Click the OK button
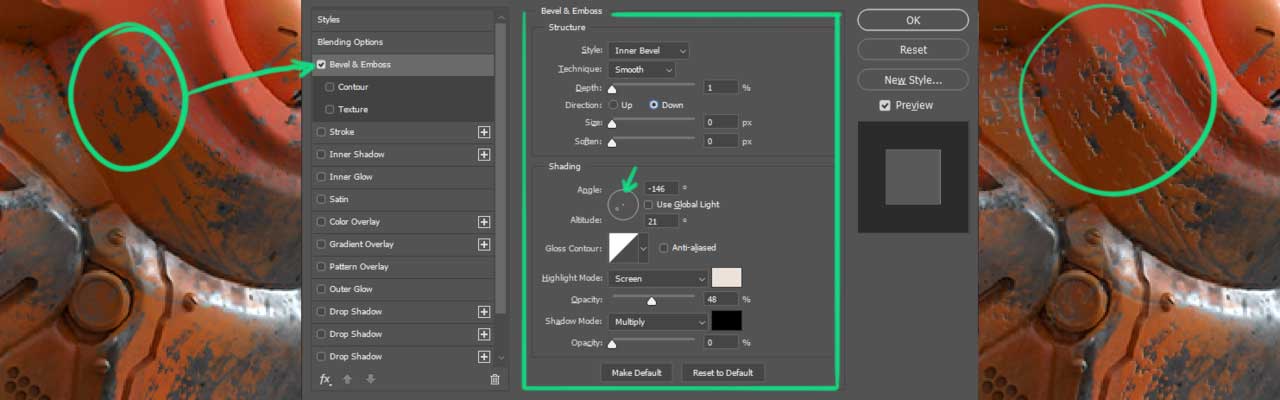 pyautogui.click(x=913, y=20)
